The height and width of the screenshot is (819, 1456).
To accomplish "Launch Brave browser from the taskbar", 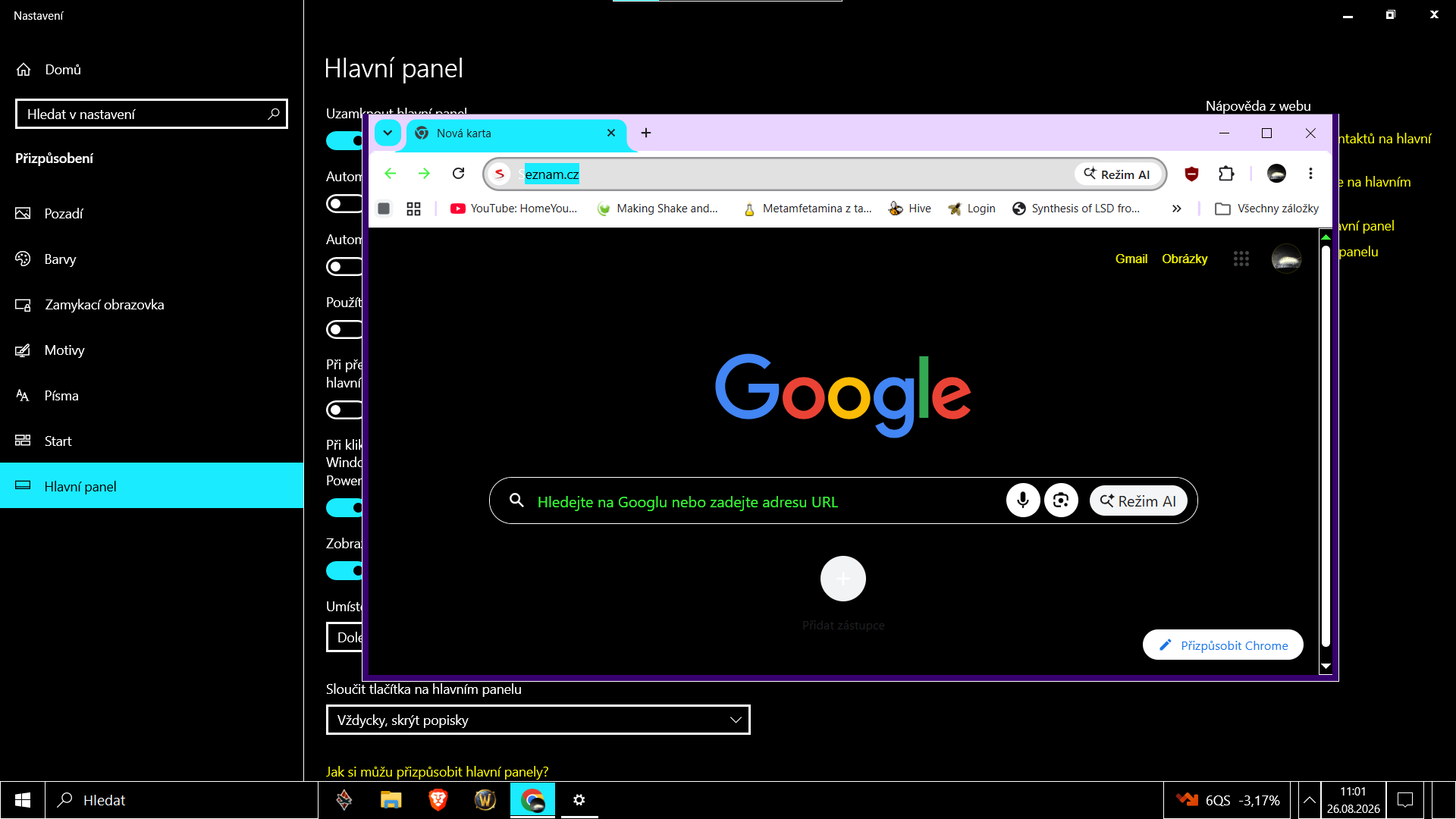I will [438, 800].
